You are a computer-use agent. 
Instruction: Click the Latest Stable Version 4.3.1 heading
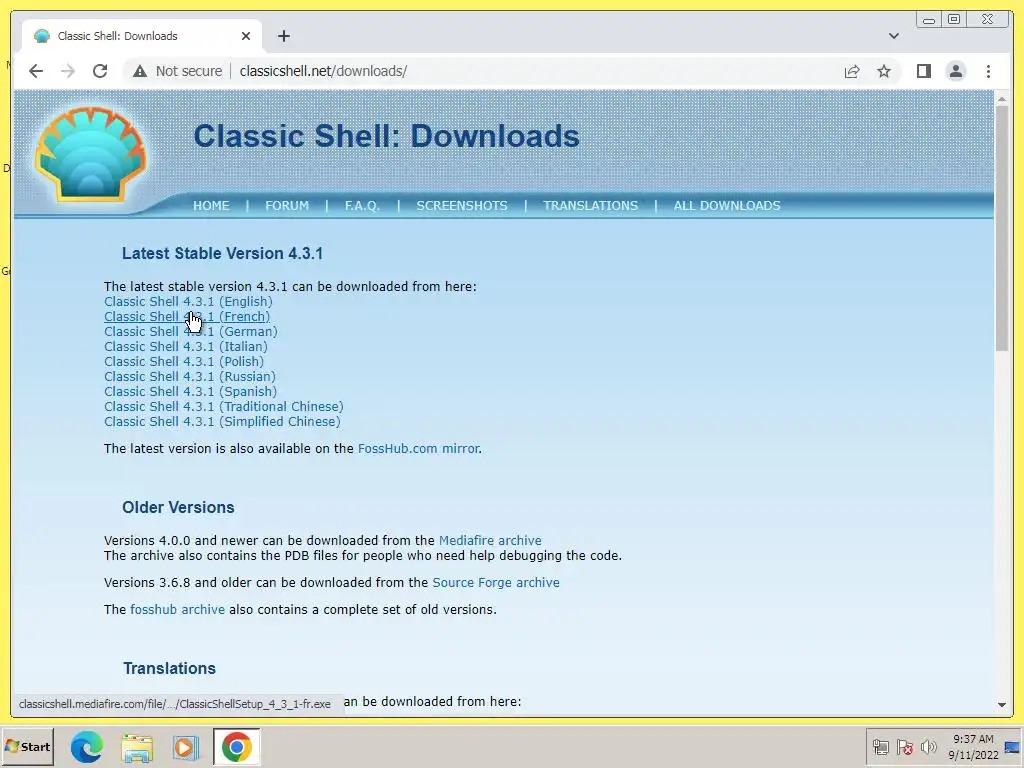(222, 253)
